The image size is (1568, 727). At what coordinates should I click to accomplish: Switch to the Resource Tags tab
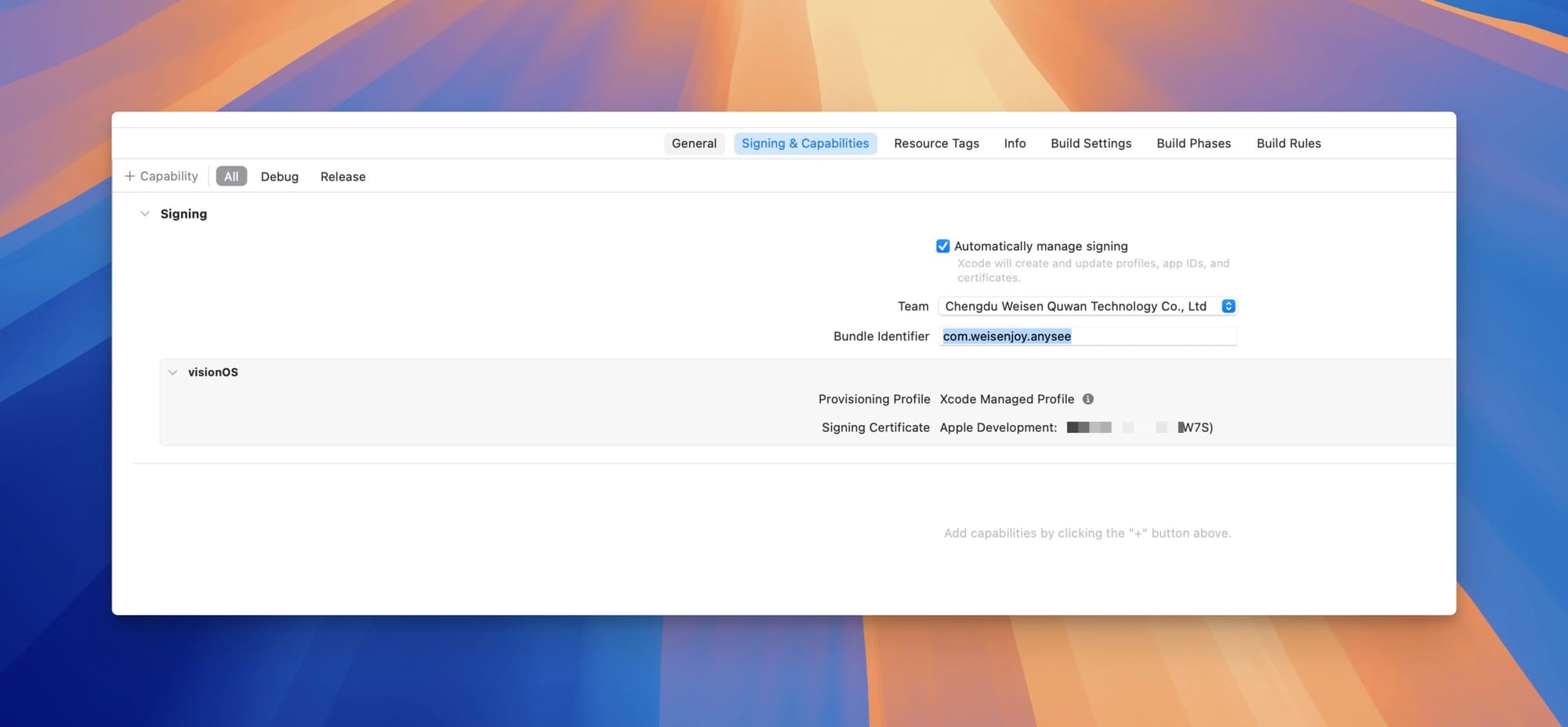point(936,144)
